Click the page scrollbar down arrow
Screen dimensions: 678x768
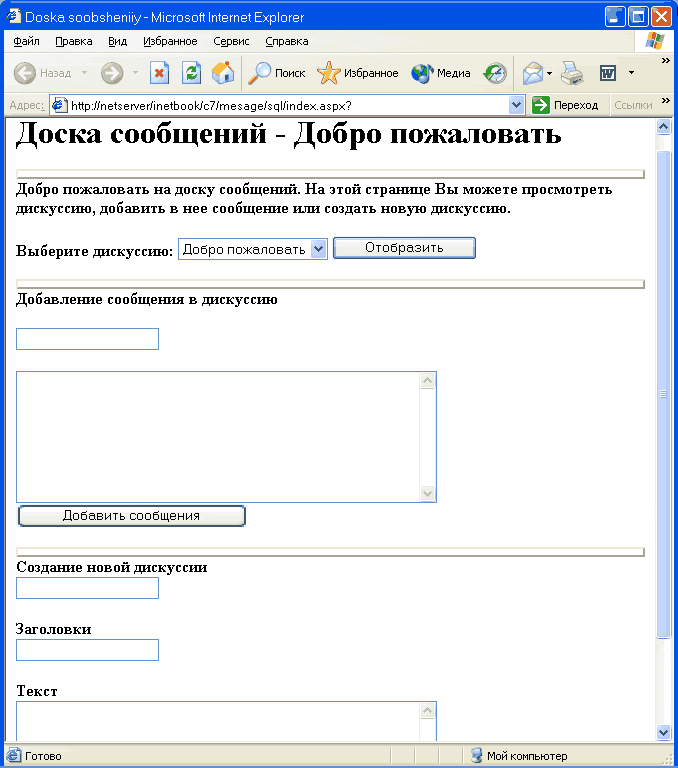(663, 733)
